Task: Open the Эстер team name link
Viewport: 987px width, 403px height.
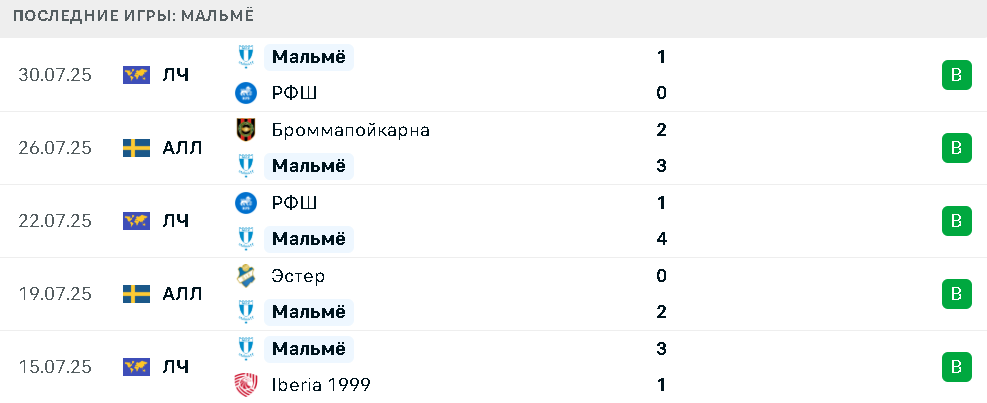Action: [298, 276]
